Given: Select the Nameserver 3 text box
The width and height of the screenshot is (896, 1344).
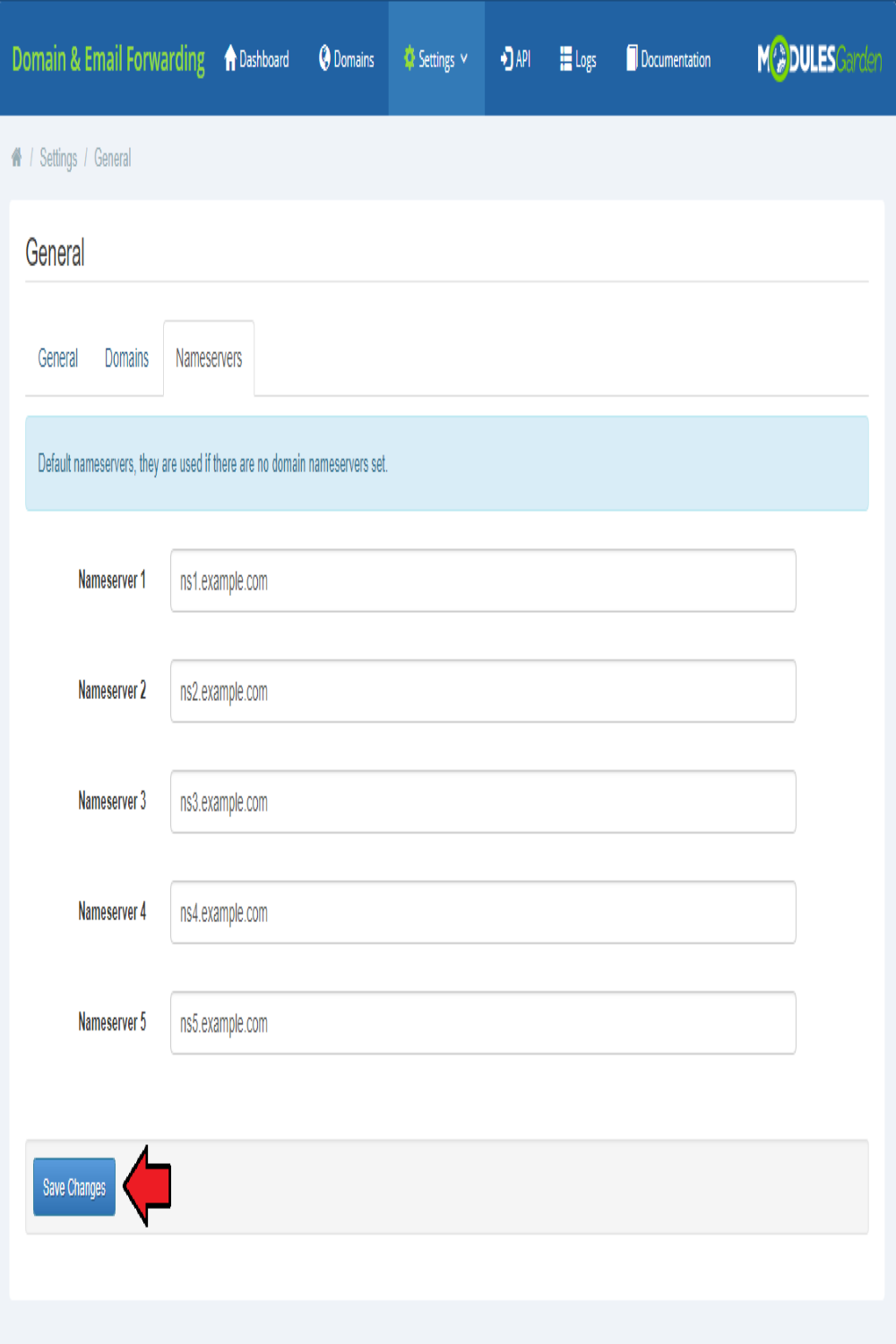Looking at the screenshot, I should coord(483,802).
